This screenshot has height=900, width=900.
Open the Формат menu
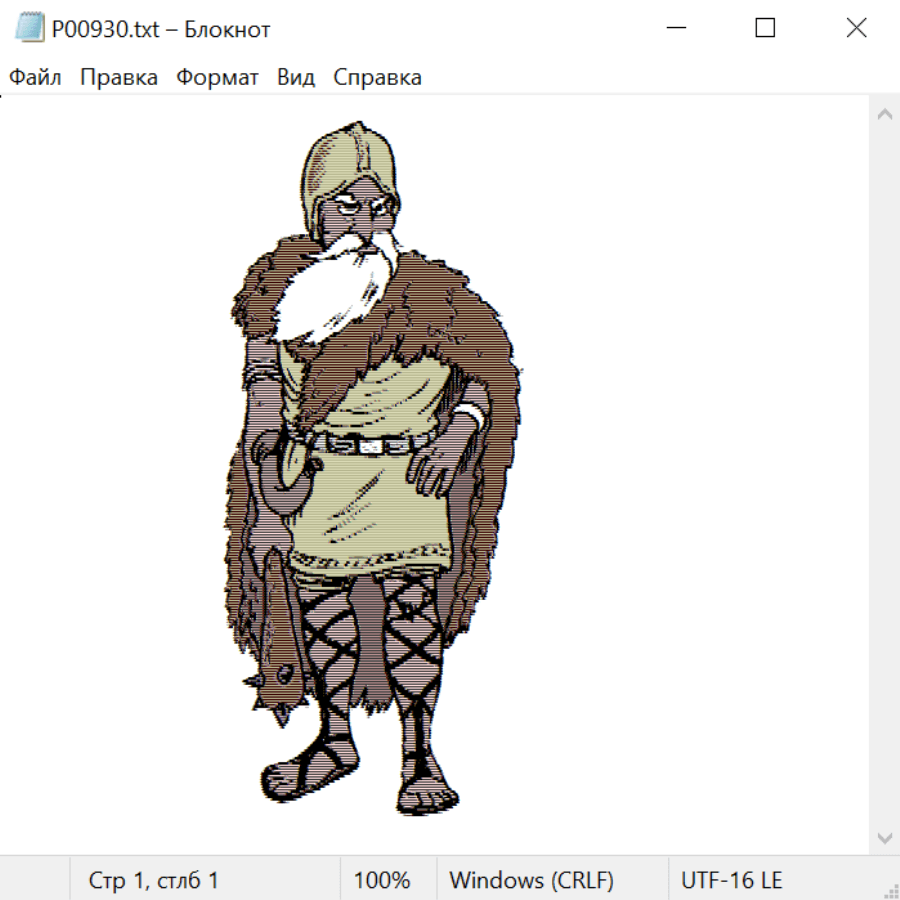pos(217,78)
